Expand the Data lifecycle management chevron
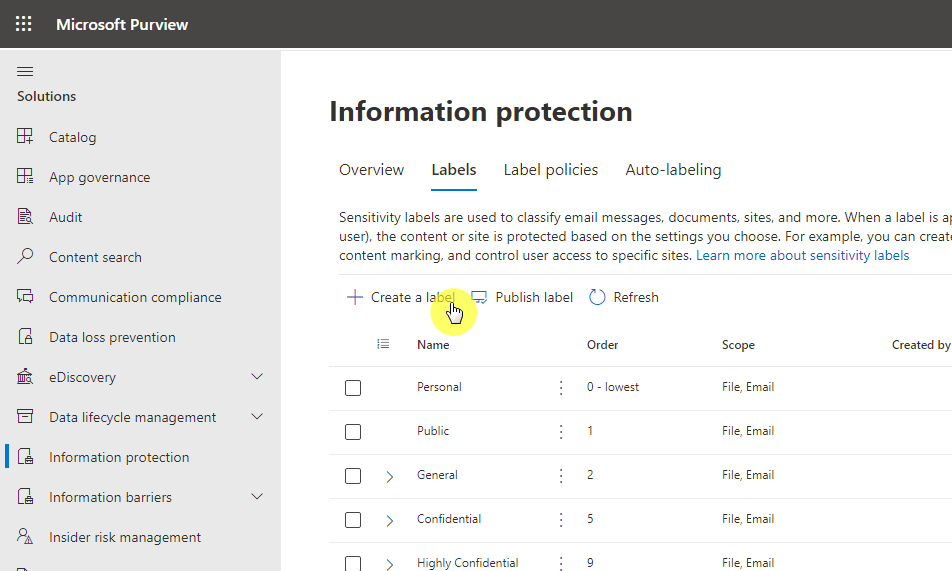The width and height of the screenshot is (952, 571). click(x=257, y=417)
